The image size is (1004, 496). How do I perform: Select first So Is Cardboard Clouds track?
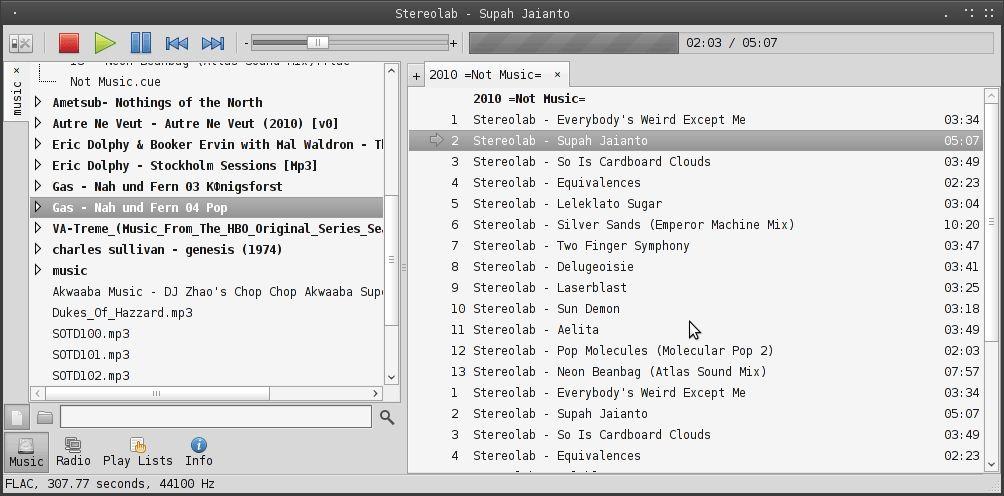click(695, 161)
